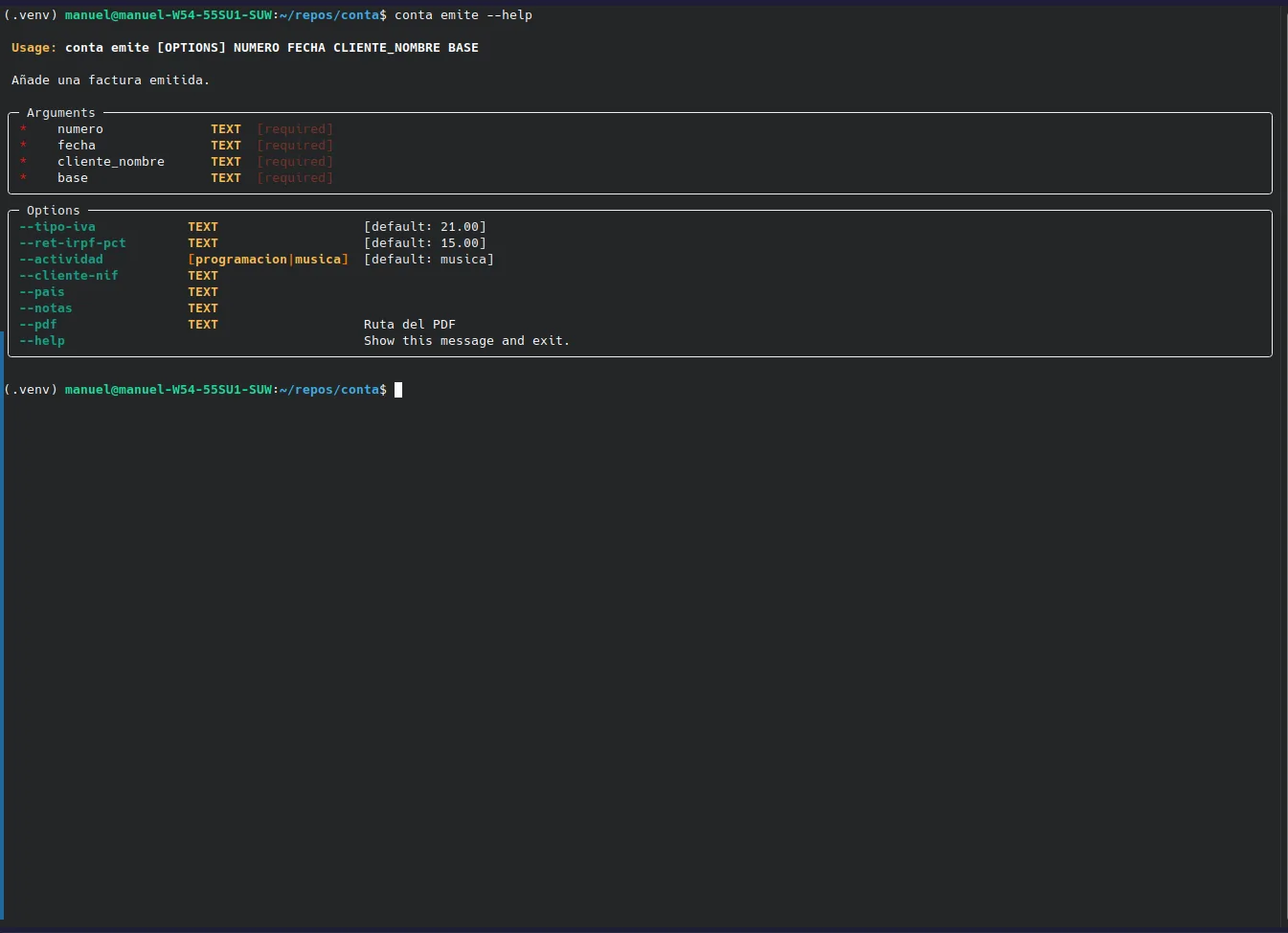Click the base argument label
Image resolution: width=1288 pixels, height=933 pixels.
[x=72, y=177]
